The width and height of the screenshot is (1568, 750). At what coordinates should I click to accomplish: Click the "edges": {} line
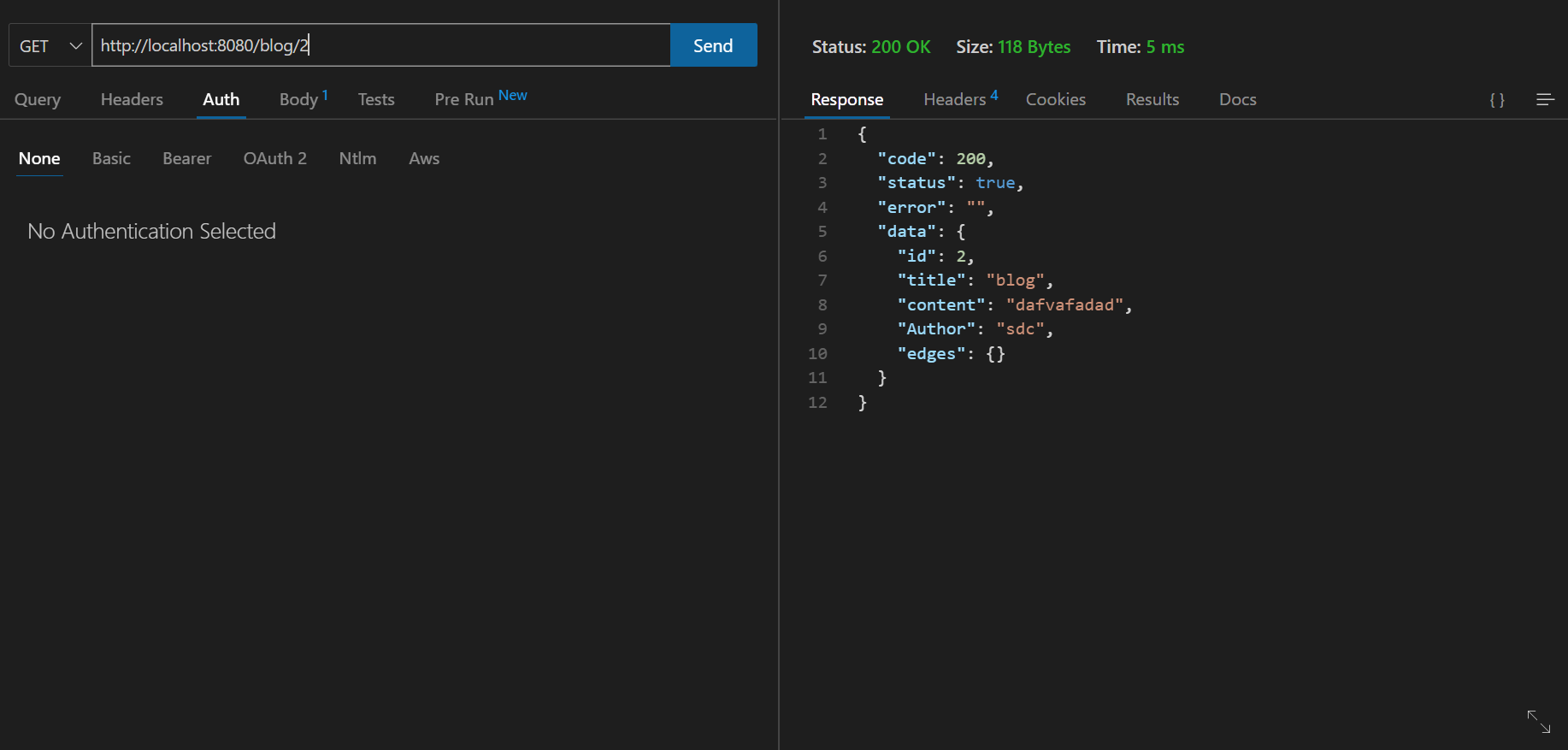coord(952,354)
